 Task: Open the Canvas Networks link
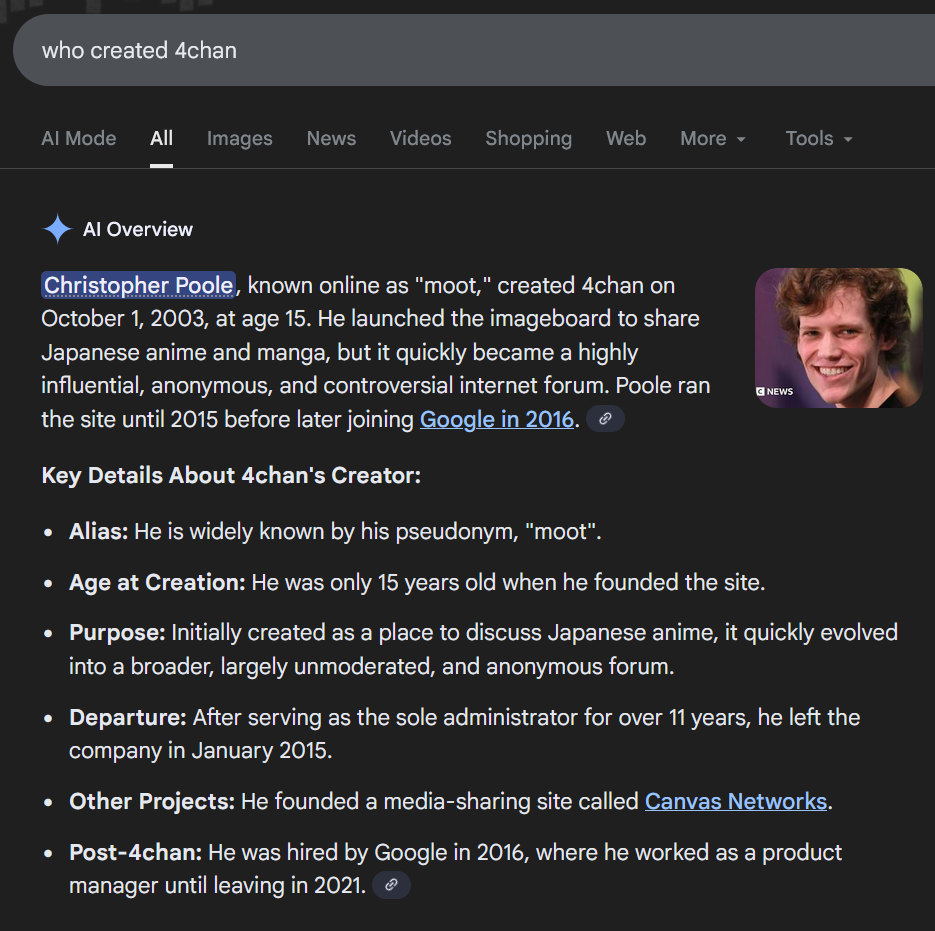736,801
